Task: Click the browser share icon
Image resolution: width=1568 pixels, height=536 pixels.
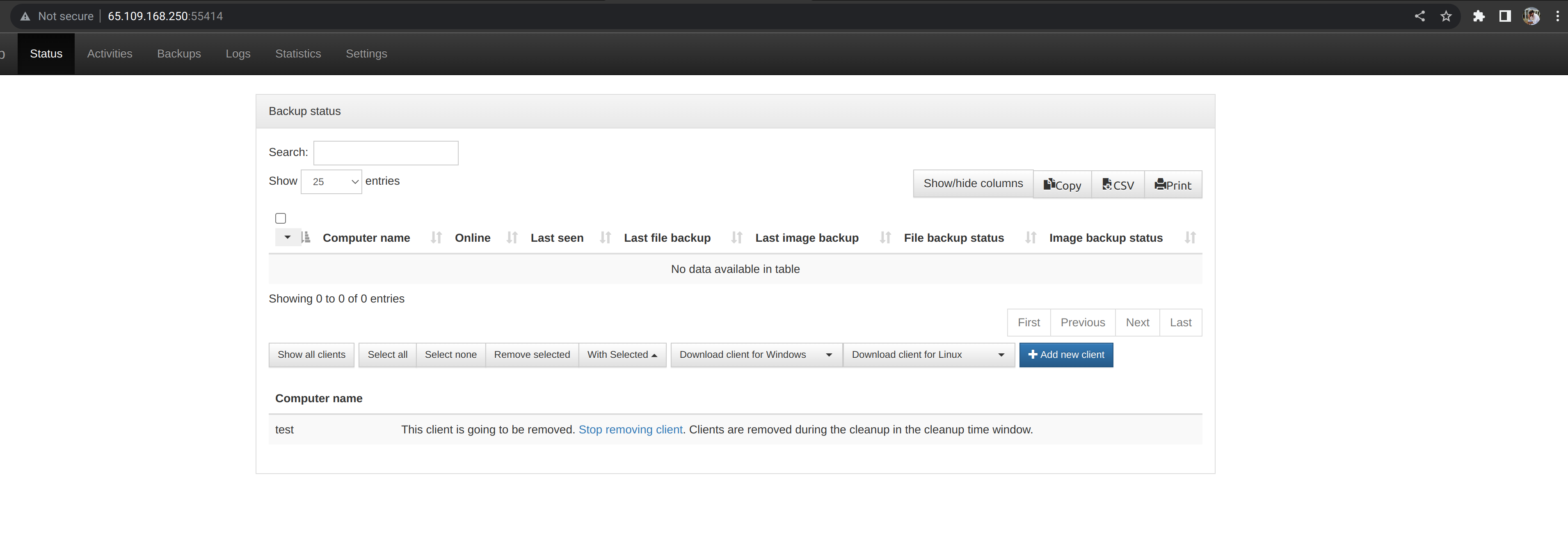Action: click(1419, 16)
